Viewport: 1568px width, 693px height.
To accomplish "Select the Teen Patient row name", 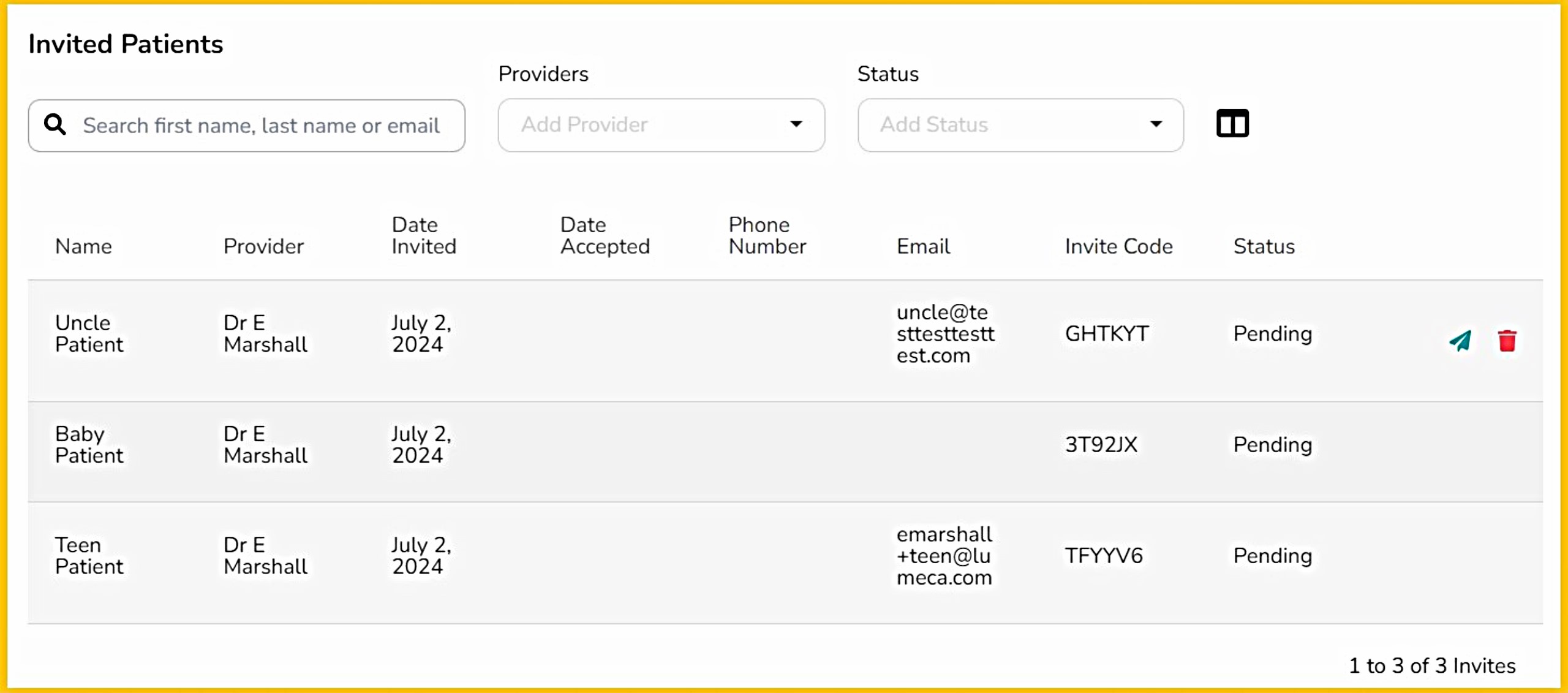I will coord(89,556).
